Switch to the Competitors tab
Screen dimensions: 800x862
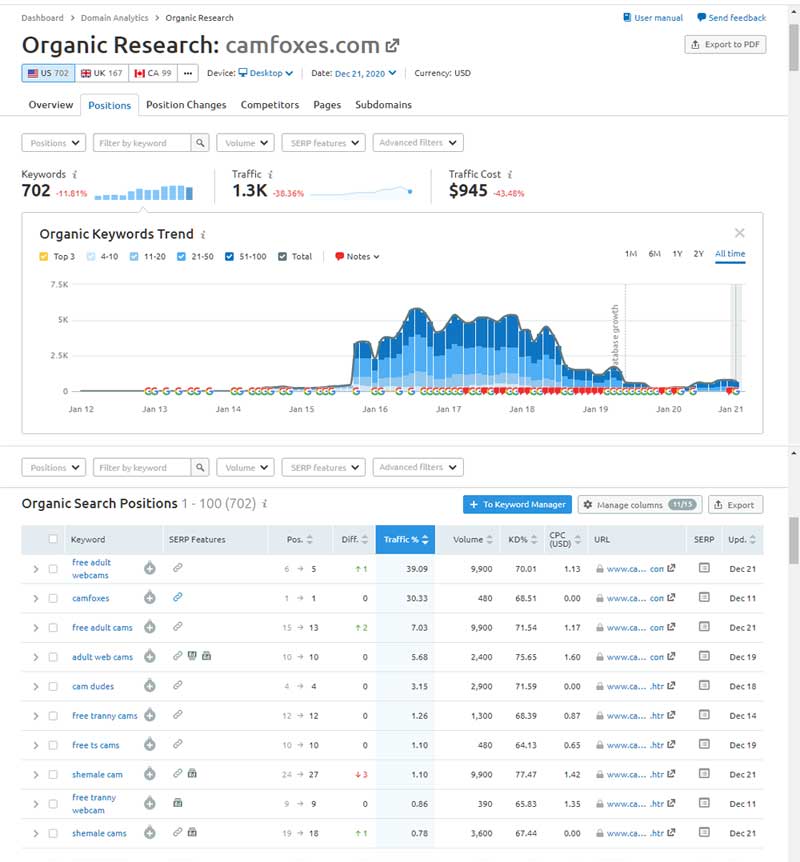(269, 105)
